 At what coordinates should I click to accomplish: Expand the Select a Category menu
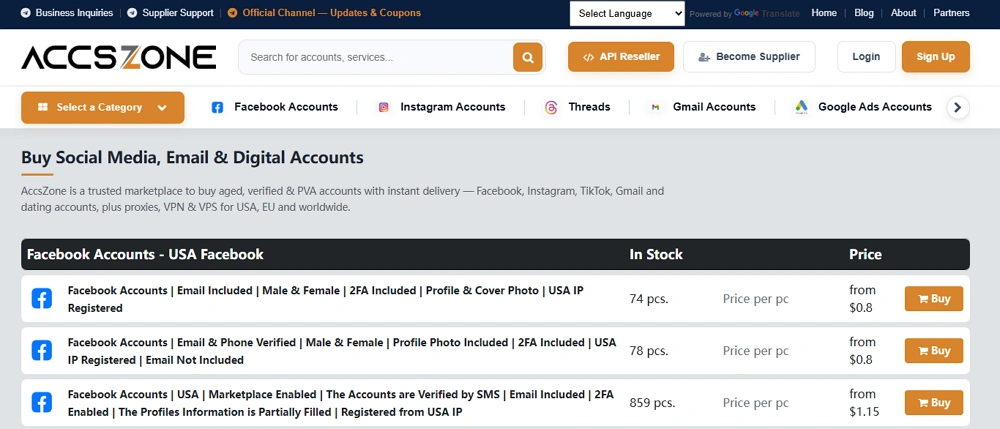tap(103, 107)
